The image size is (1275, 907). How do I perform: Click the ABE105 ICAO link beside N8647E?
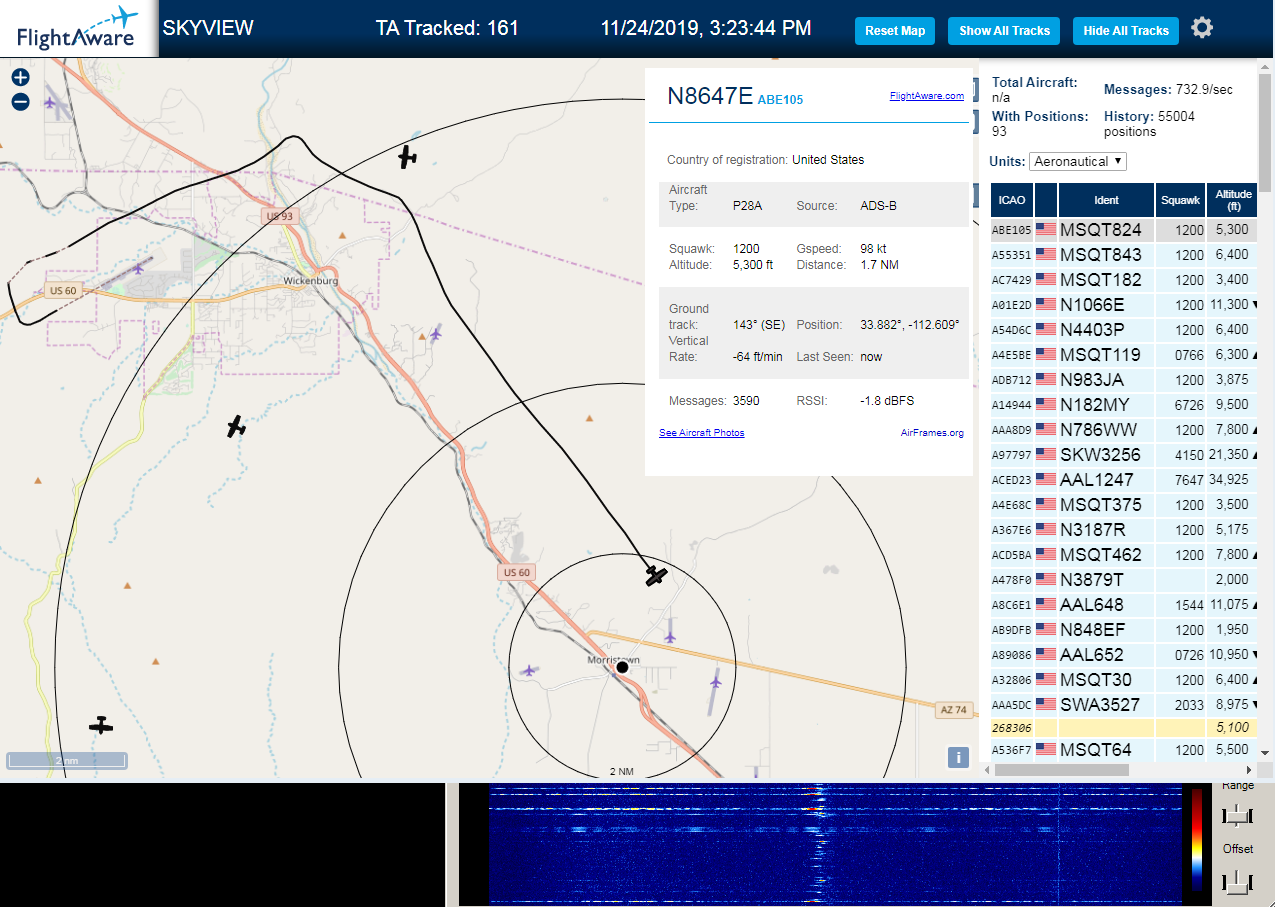[780, 100]
